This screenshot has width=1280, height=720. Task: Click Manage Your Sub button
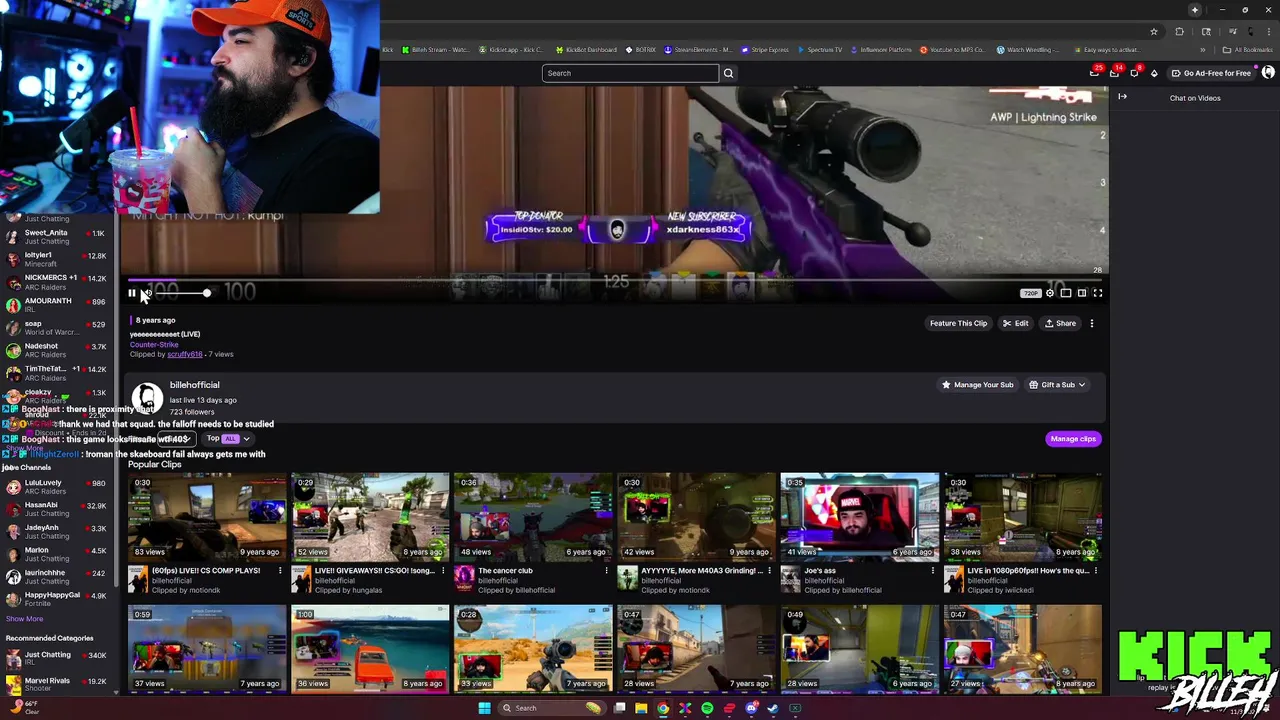pos(977,385)
